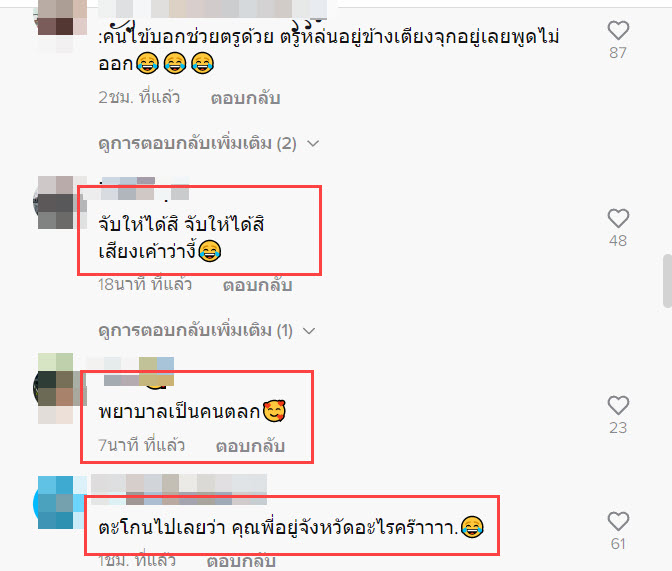Expand the chevron beside ดูการตอบกลับเพิ่มเติม (1)
The image size is (672, 571).
[309, 331]
